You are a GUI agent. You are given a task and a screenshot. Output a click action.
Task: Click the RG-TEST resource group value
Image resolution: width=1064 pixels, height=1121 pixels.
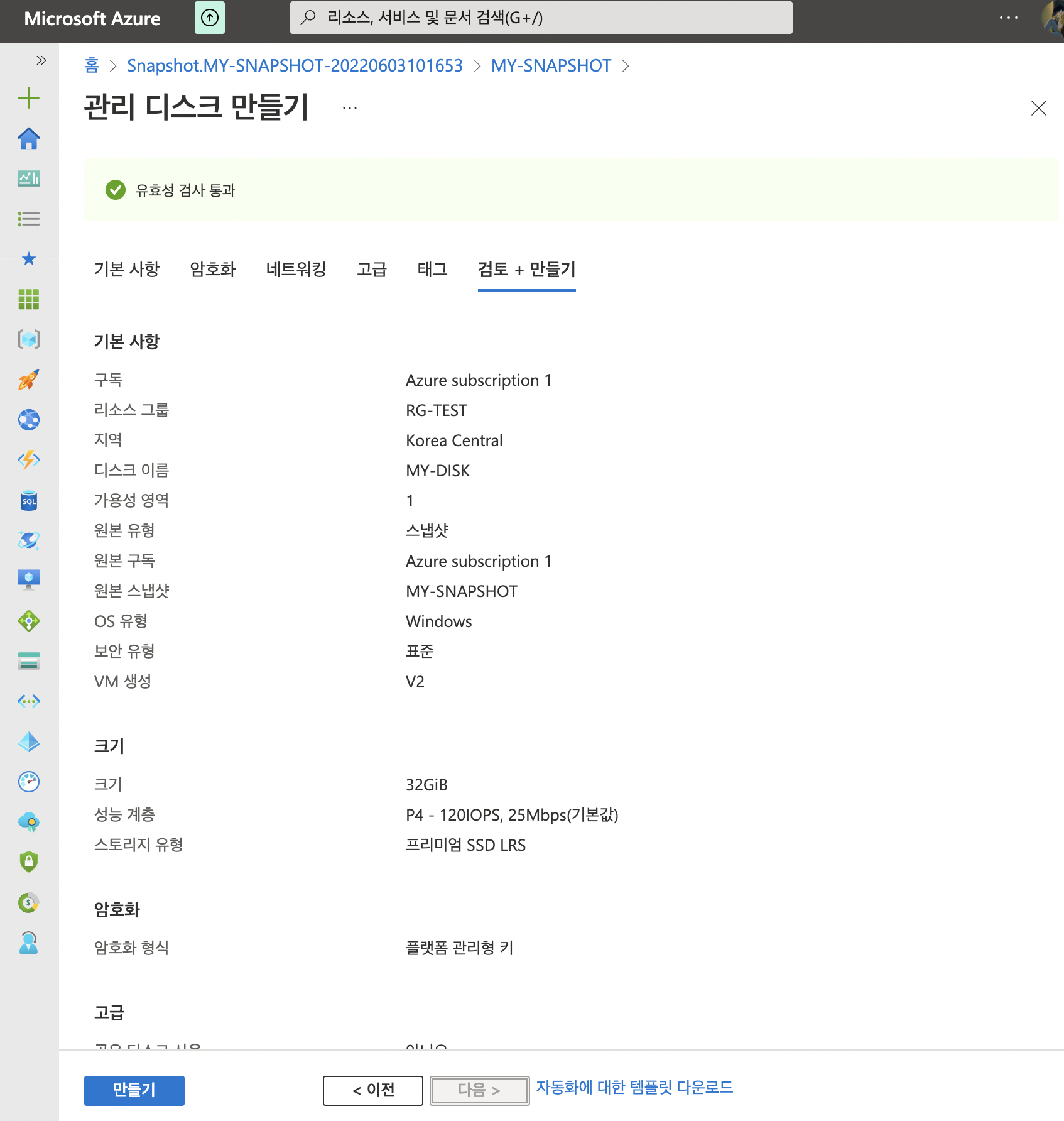coord(437,410)
